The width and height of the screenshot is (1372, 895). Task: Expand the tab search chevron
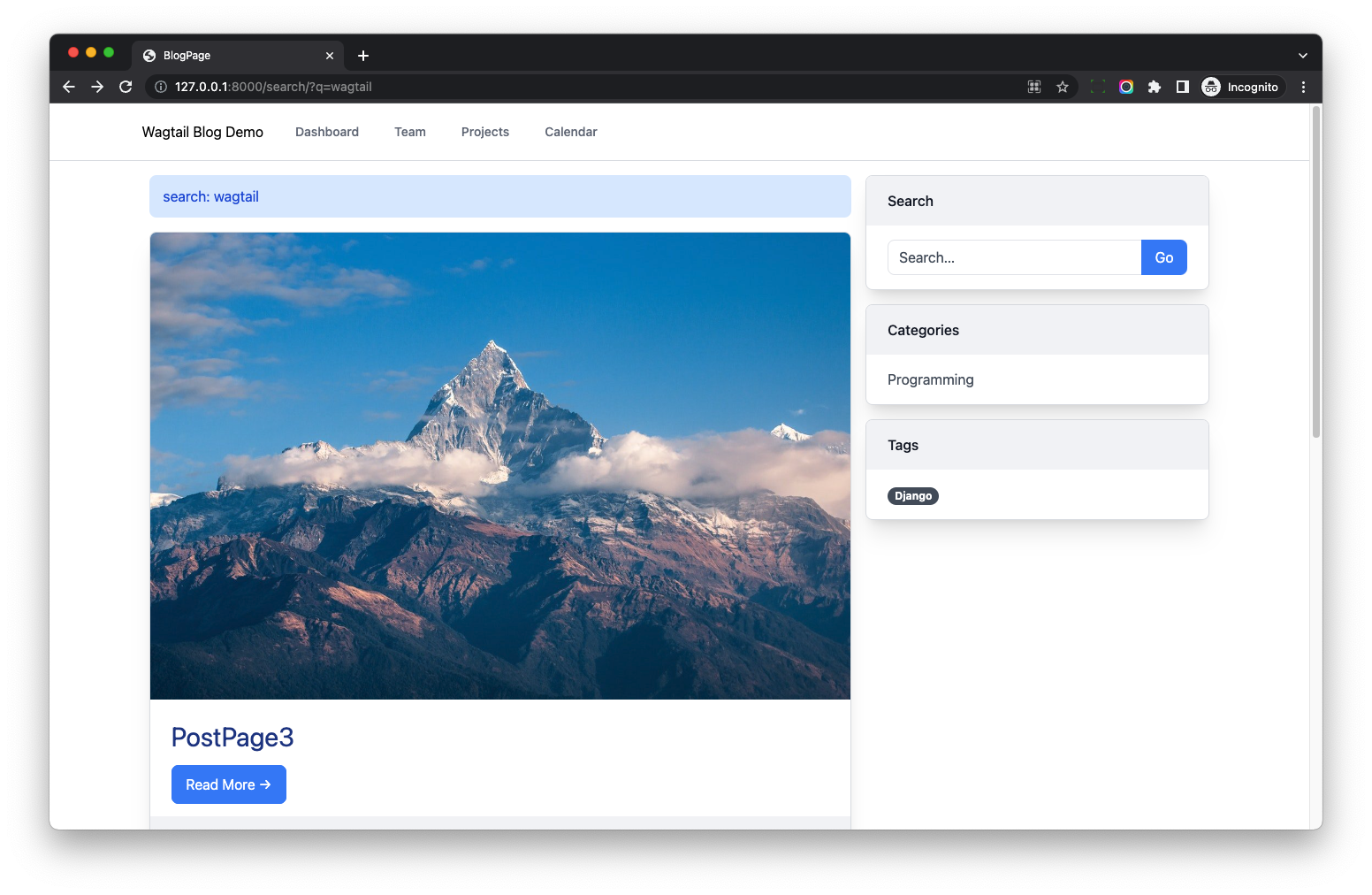[1302, 56]
